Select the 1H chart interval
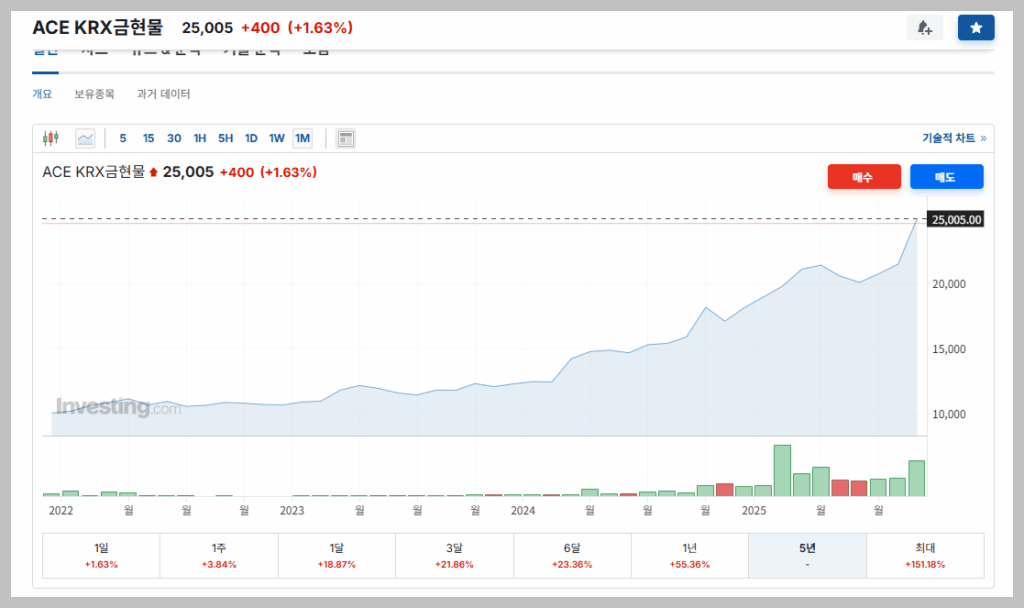1024x608 pixels. click(200, 138)
